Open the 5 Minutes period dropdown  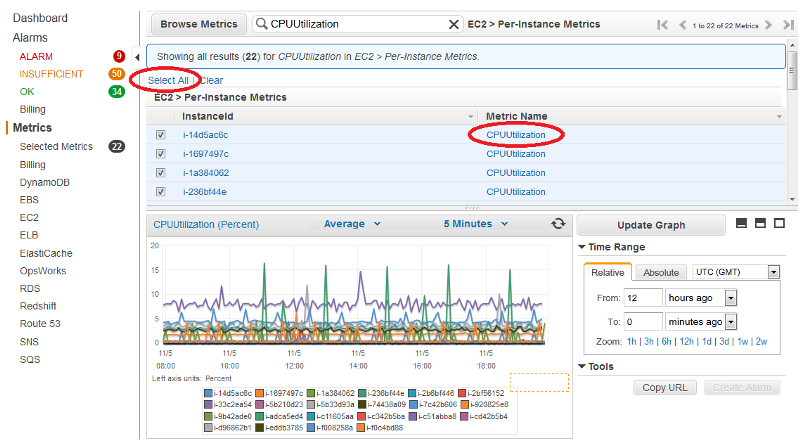[476, 224]
